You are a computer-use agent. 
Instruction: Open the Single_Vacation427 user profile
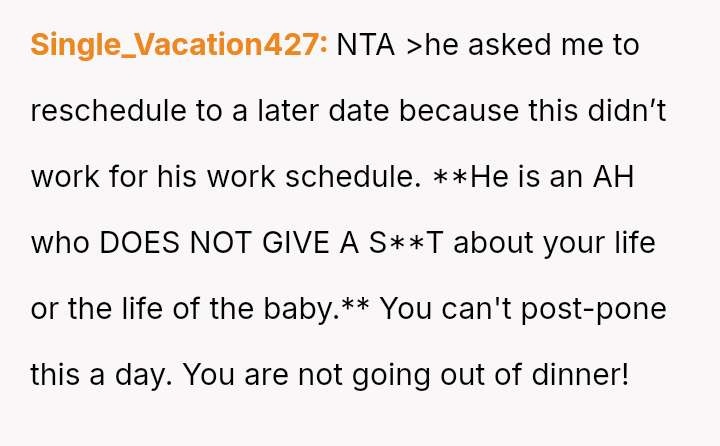point(179,45)
